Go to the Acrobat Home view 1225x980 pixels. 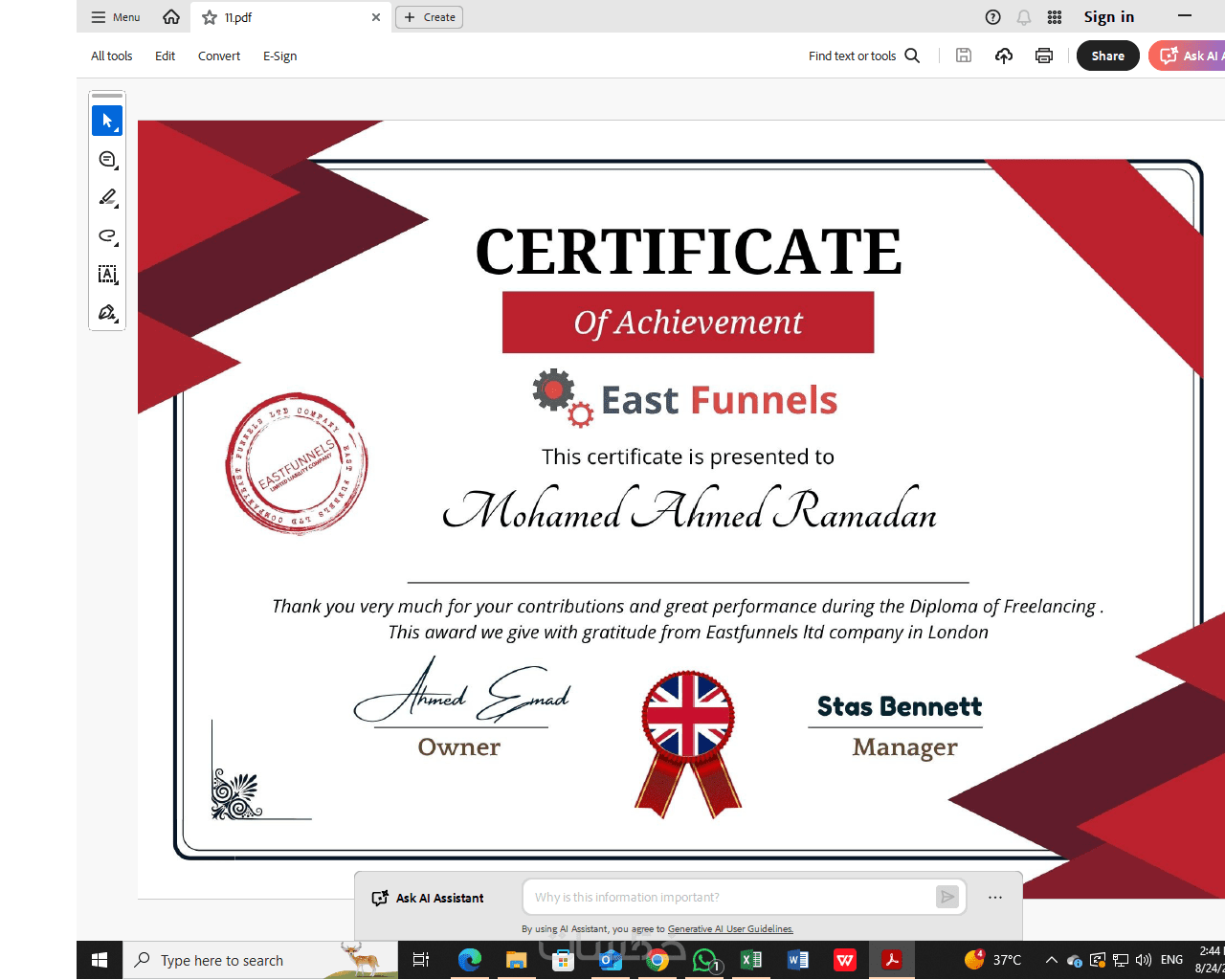click(x=171, y=17)
